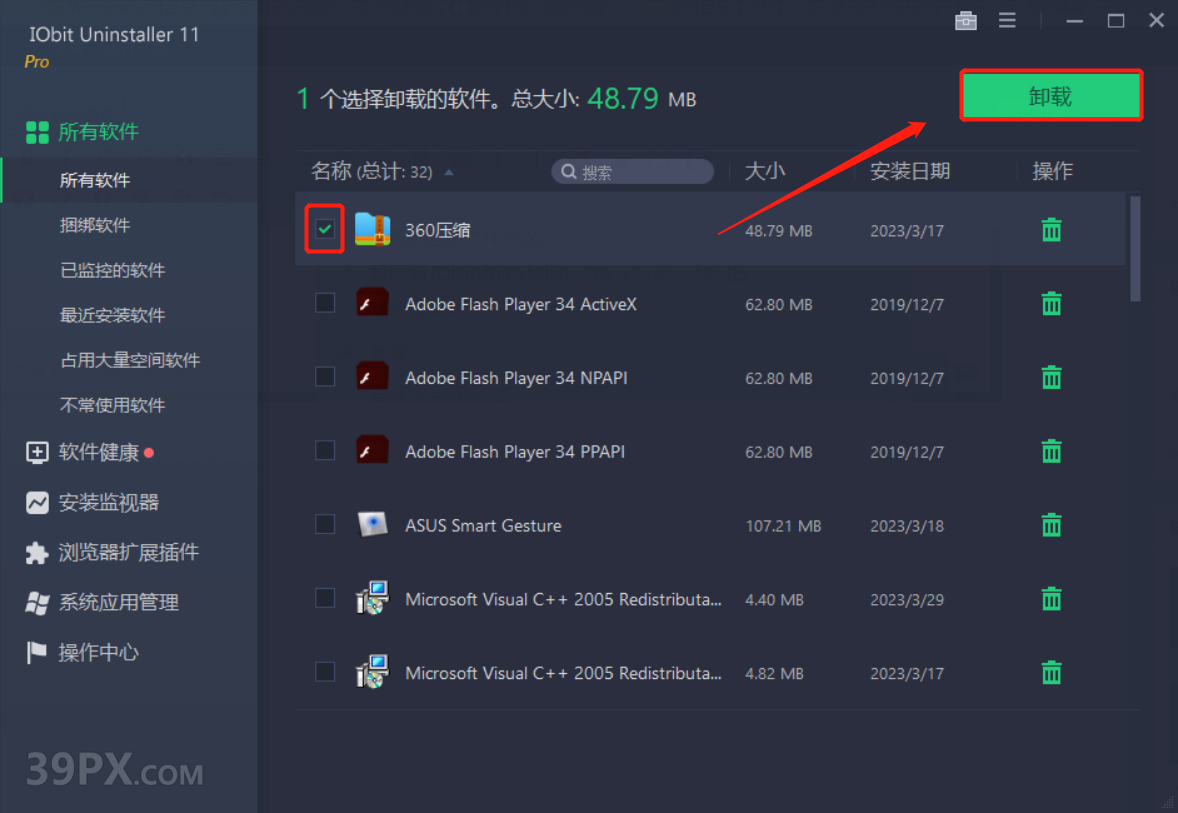
Task: Click the trash icon for Flash Player 34 NPAPI
Action: [1051, 377]
